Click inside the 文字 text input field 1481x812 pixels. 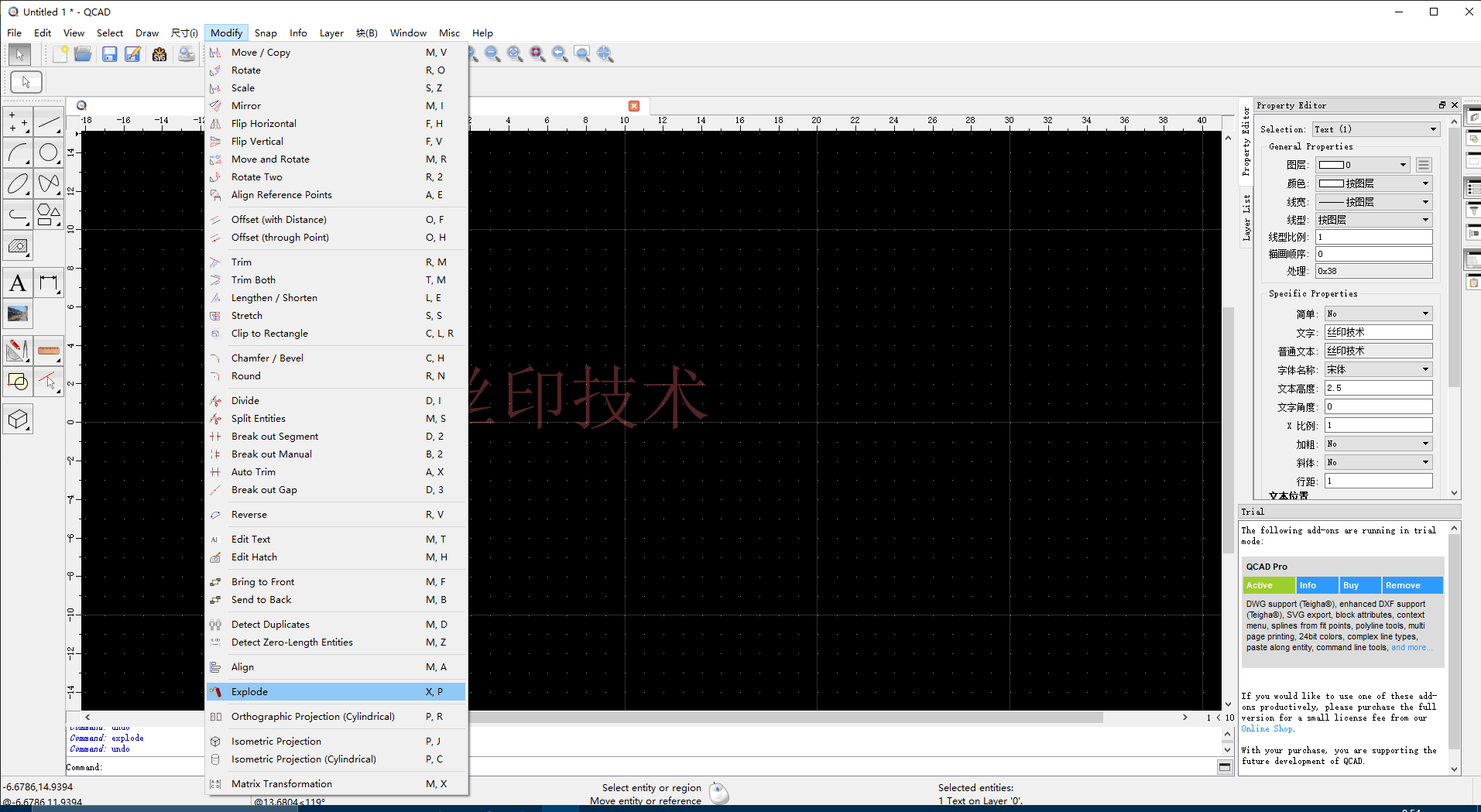tap(1377, 331)
